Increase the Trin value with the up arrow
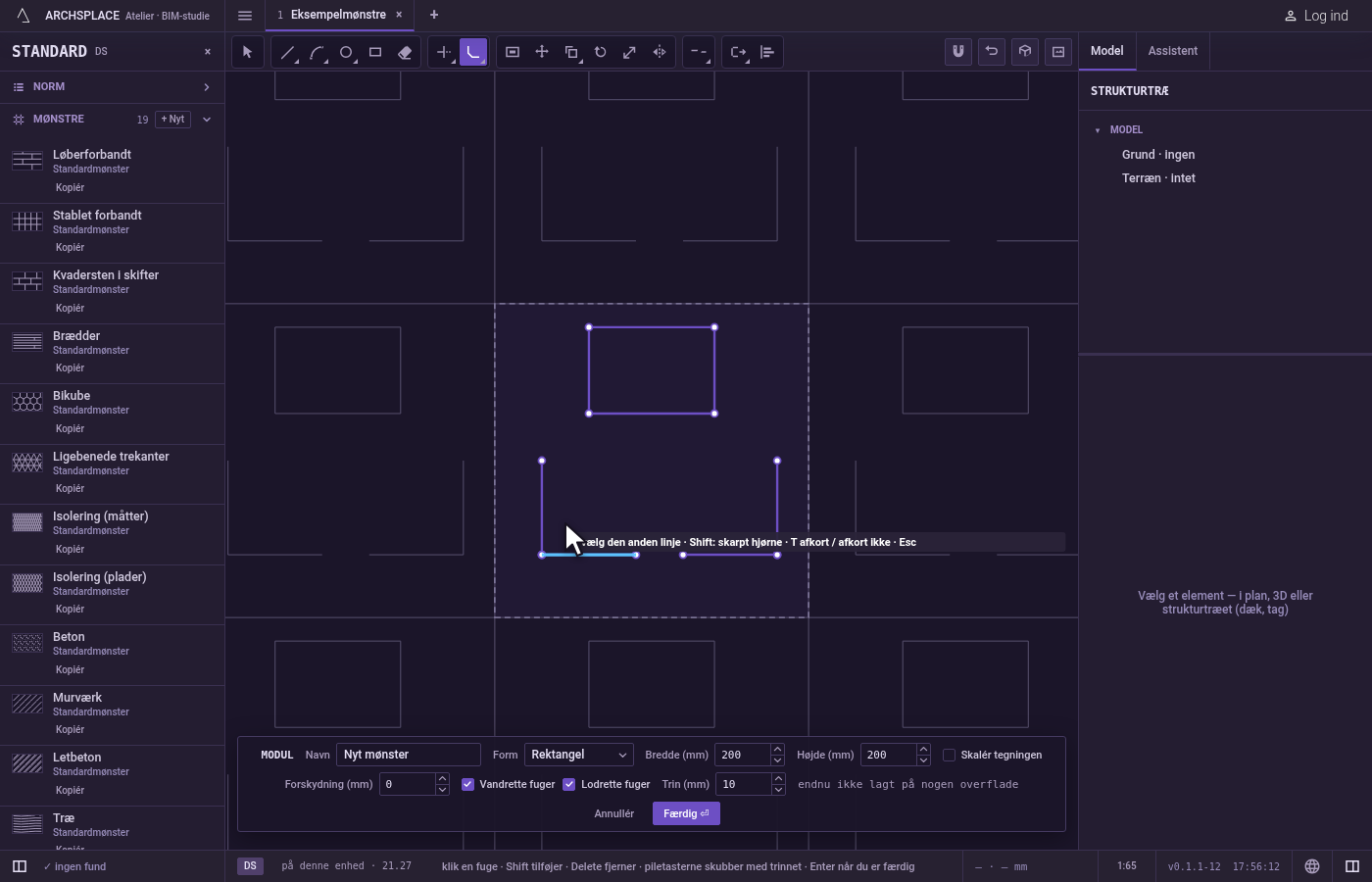Screen dimensions: 1372x882 [x=778, y=779]
